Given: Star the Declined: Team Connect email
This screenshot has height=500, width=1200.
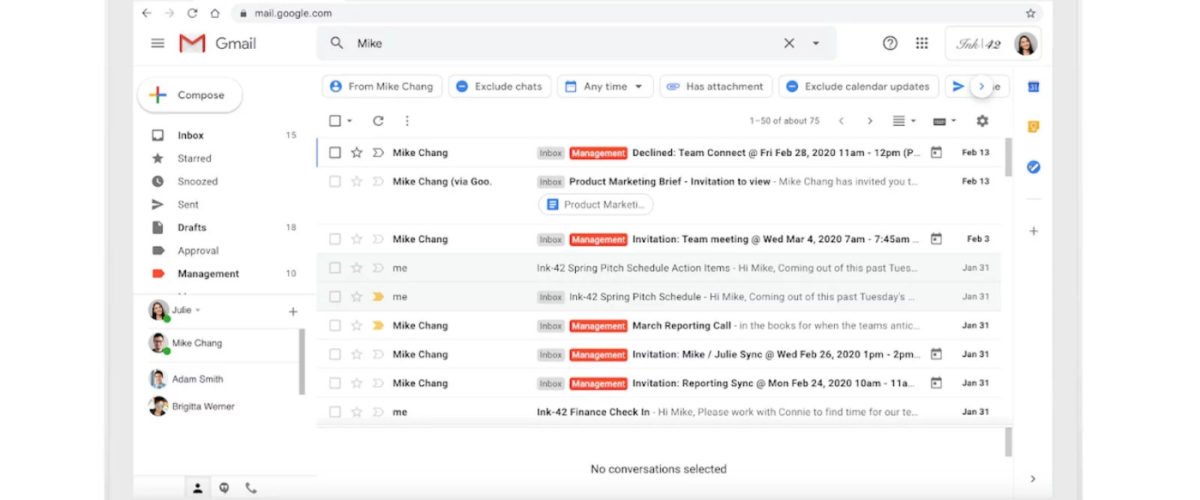Looking at the screenshot, I should [x=356, y=153].
